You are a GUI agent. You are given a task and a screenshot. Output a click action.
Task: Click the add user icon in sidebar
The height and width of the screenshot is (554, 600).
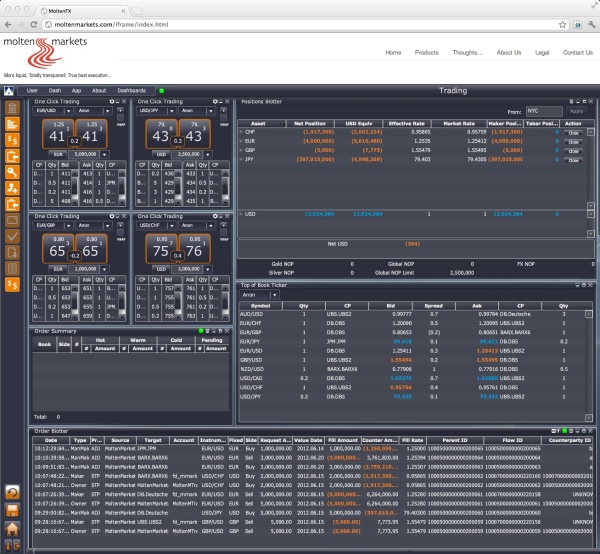tap(13, 187)
